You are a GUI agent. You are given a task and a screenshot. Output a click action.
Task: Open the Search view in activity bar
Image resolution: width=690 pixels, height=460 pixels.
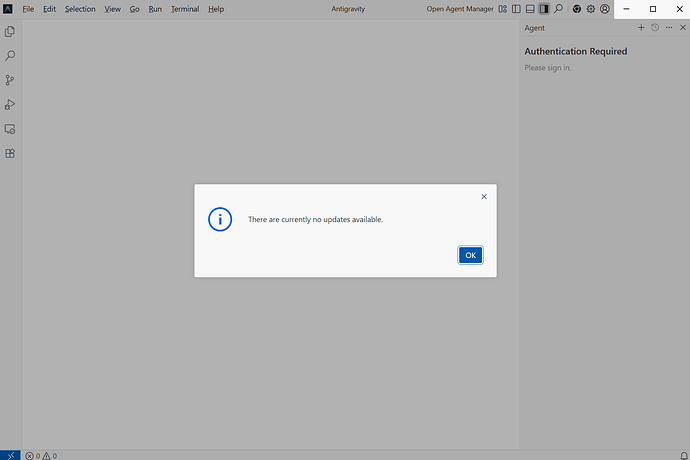(x=10, y=55)
